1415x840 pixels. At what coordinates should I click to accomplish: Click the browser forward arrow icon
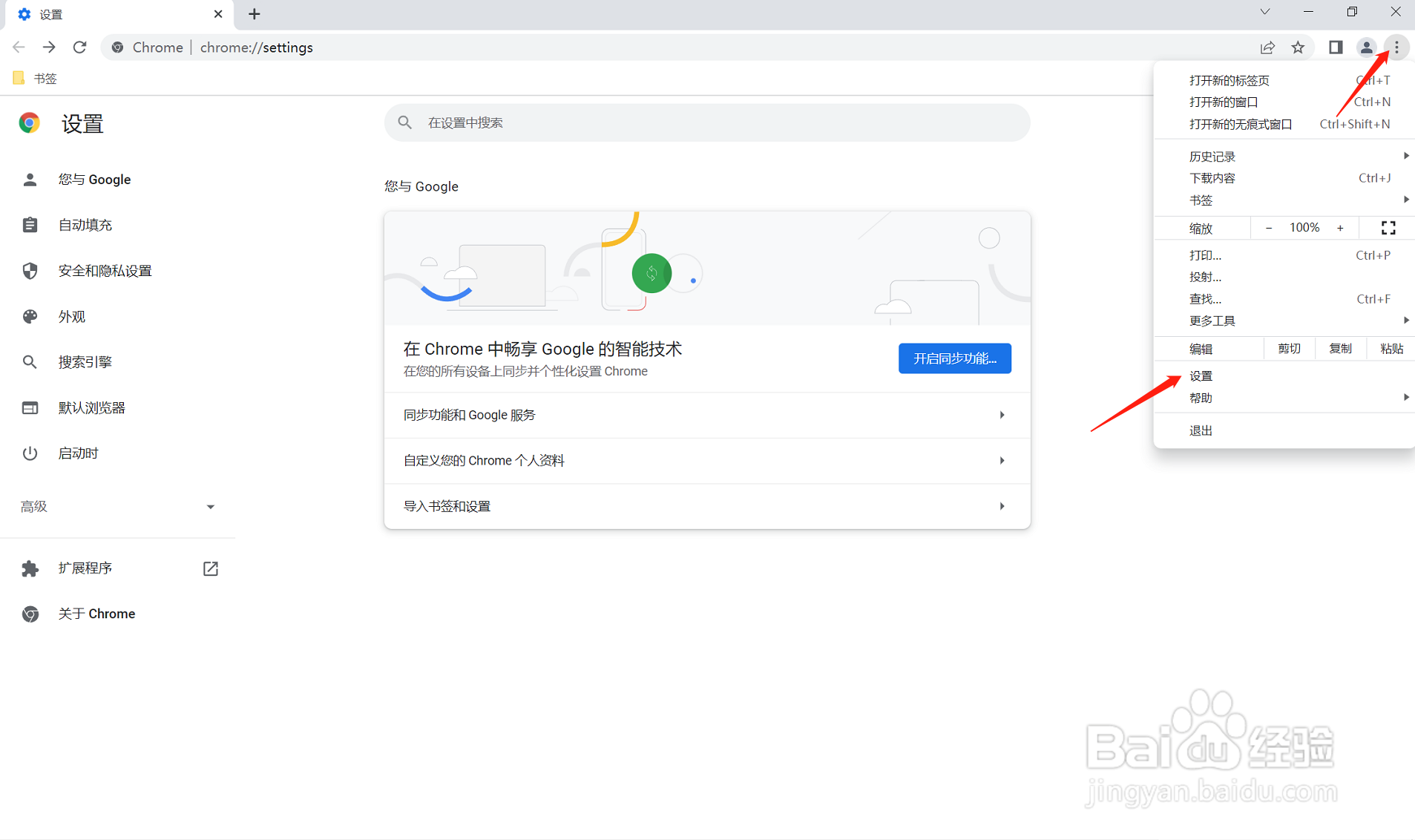coord(49,47)
